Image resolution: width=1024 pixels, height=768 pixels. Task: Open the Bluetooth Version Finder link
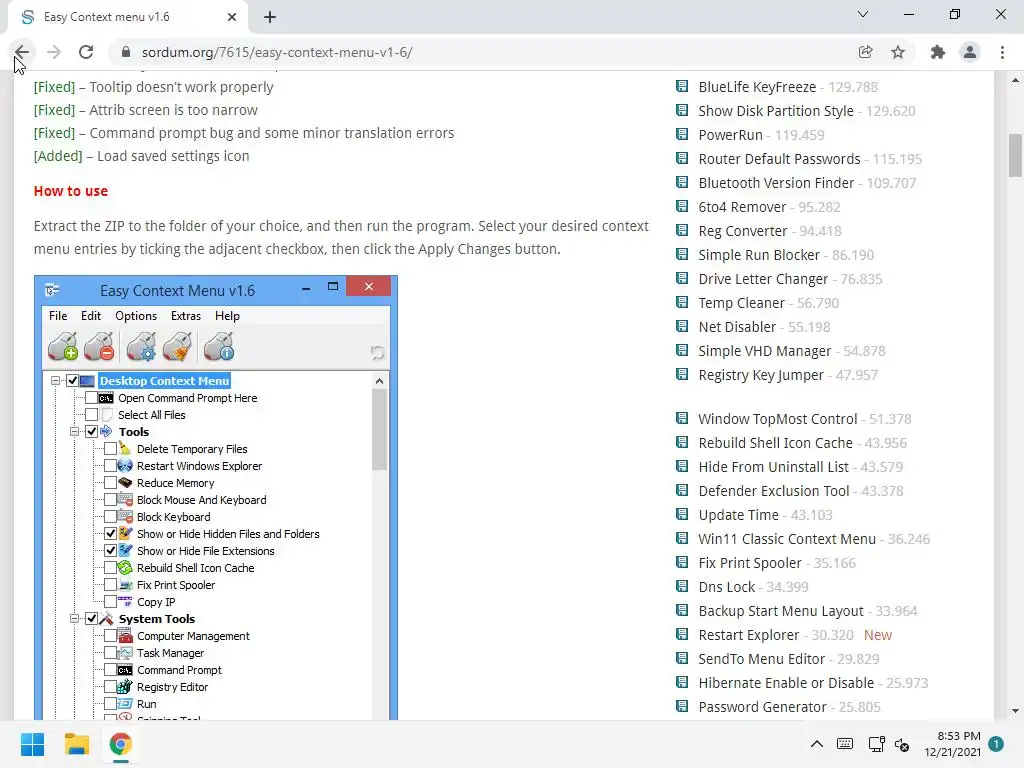point(776,183)
